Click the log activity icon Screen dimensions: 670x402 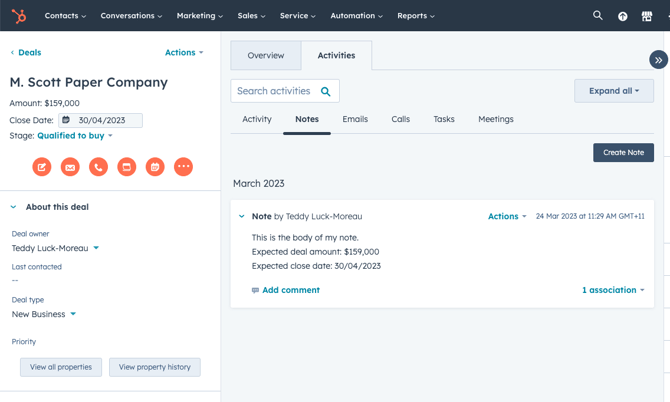point(127,167)
